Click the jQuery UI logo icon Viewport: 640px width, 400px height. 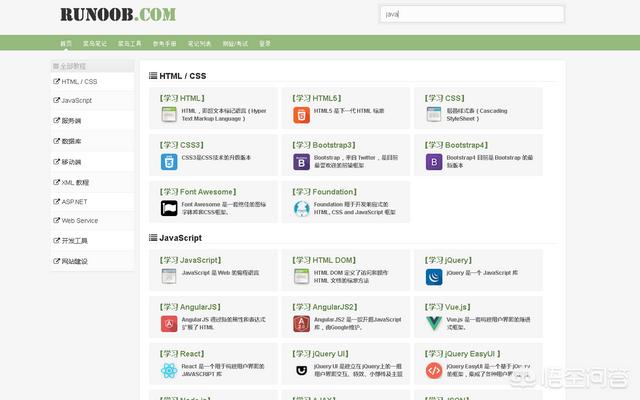pyautogui.click(x=301, y=370)
